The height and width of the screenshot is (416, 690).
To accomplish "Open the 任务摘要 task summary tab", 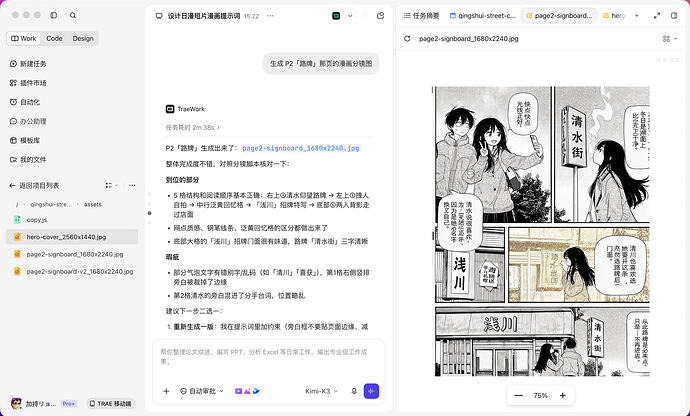I will click(x=422, y=15).
